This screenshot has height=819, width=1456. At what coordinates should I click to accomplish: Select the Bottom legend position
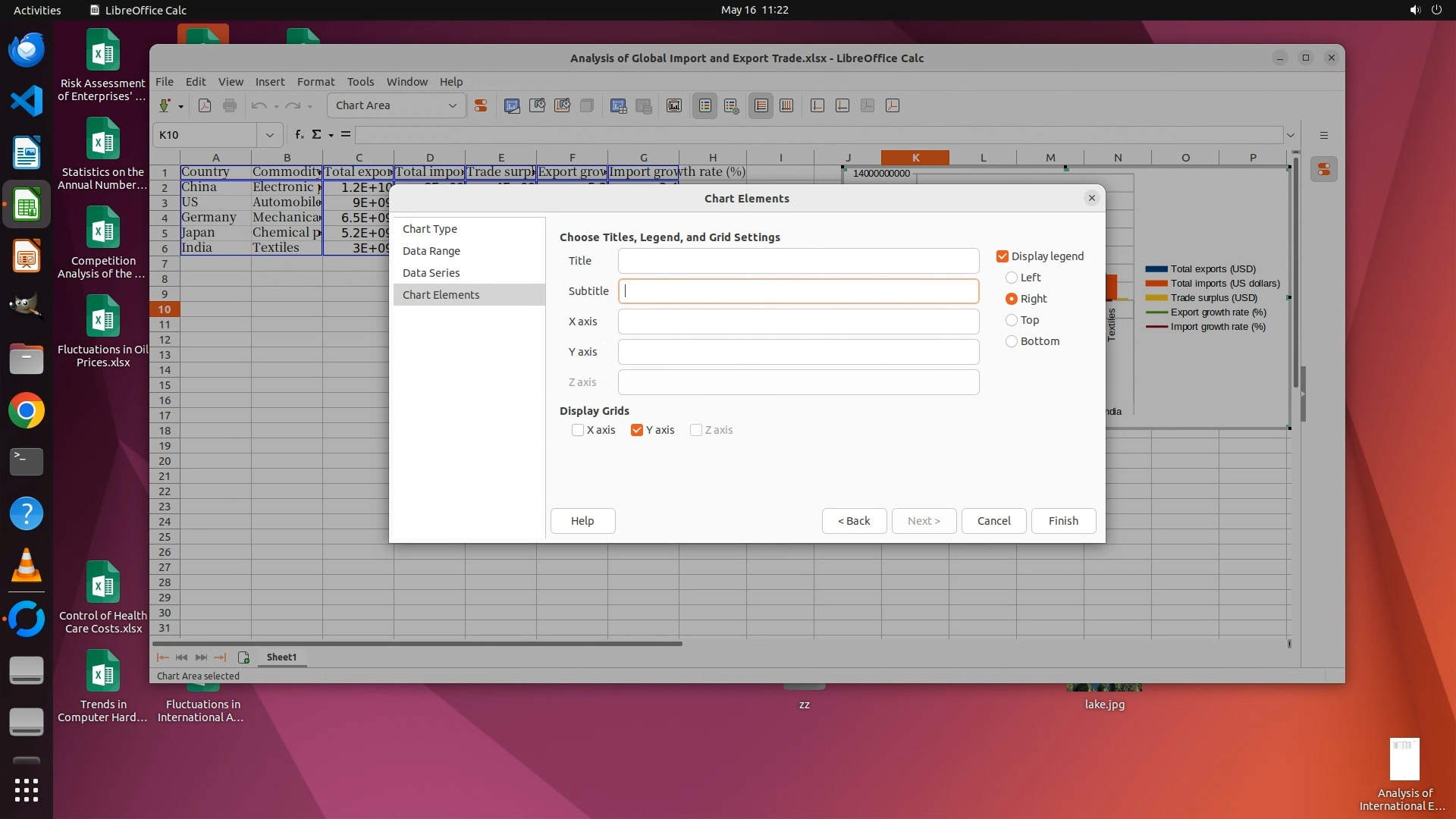pyautogui.click(x=1012, y=341)
